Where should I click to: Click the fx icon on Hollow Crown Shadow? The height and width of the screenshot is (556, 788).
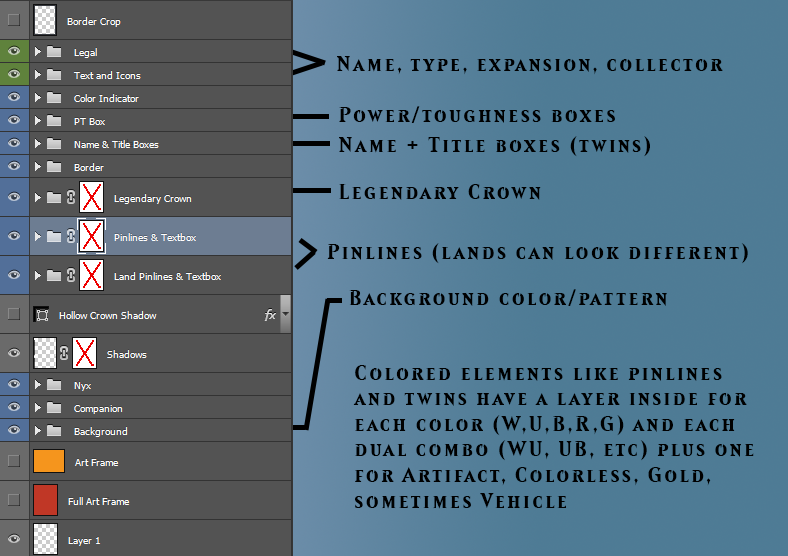[270, 315]
